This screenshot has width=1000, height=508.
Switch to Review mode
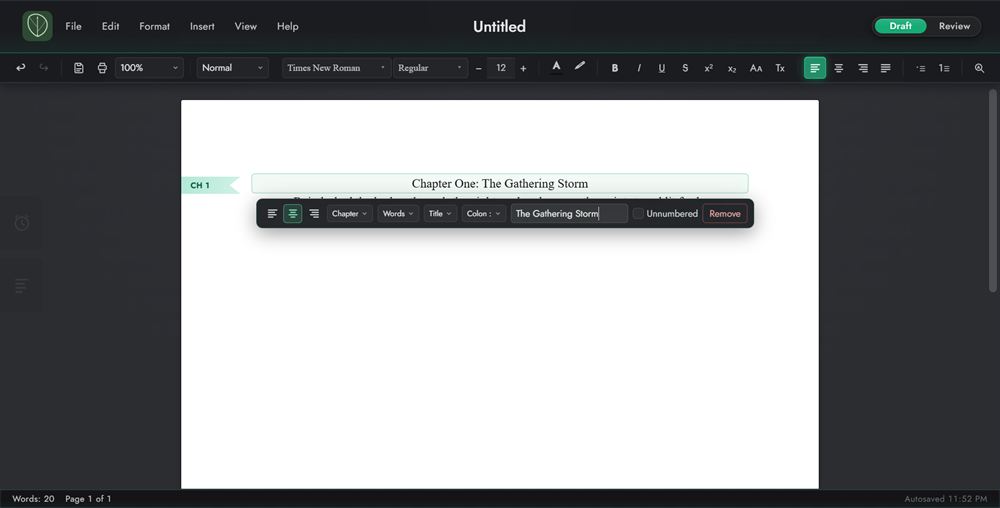(954, 26)
